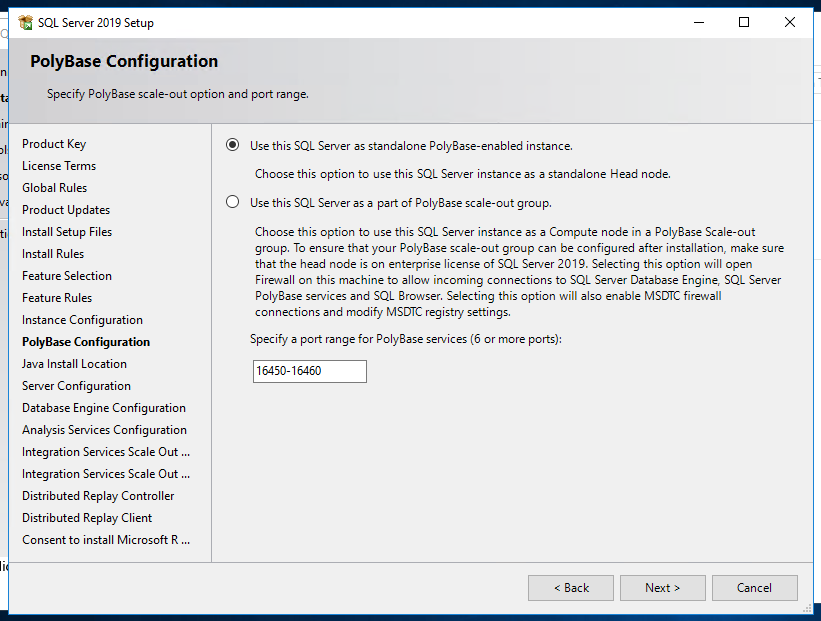
Task: Select Feature Selection step in sidebar
Action: pos(66,276)
